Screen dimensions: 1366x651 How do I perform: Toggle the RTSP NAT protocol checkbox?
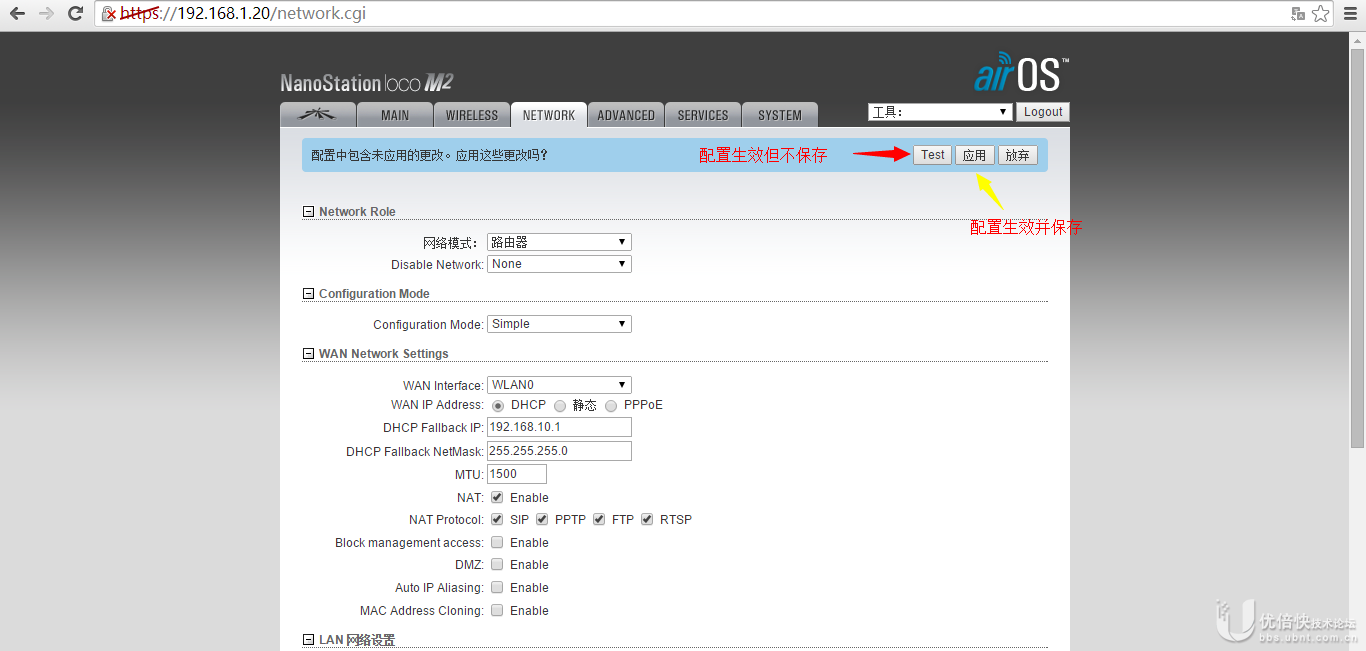(x=647, y=519)
